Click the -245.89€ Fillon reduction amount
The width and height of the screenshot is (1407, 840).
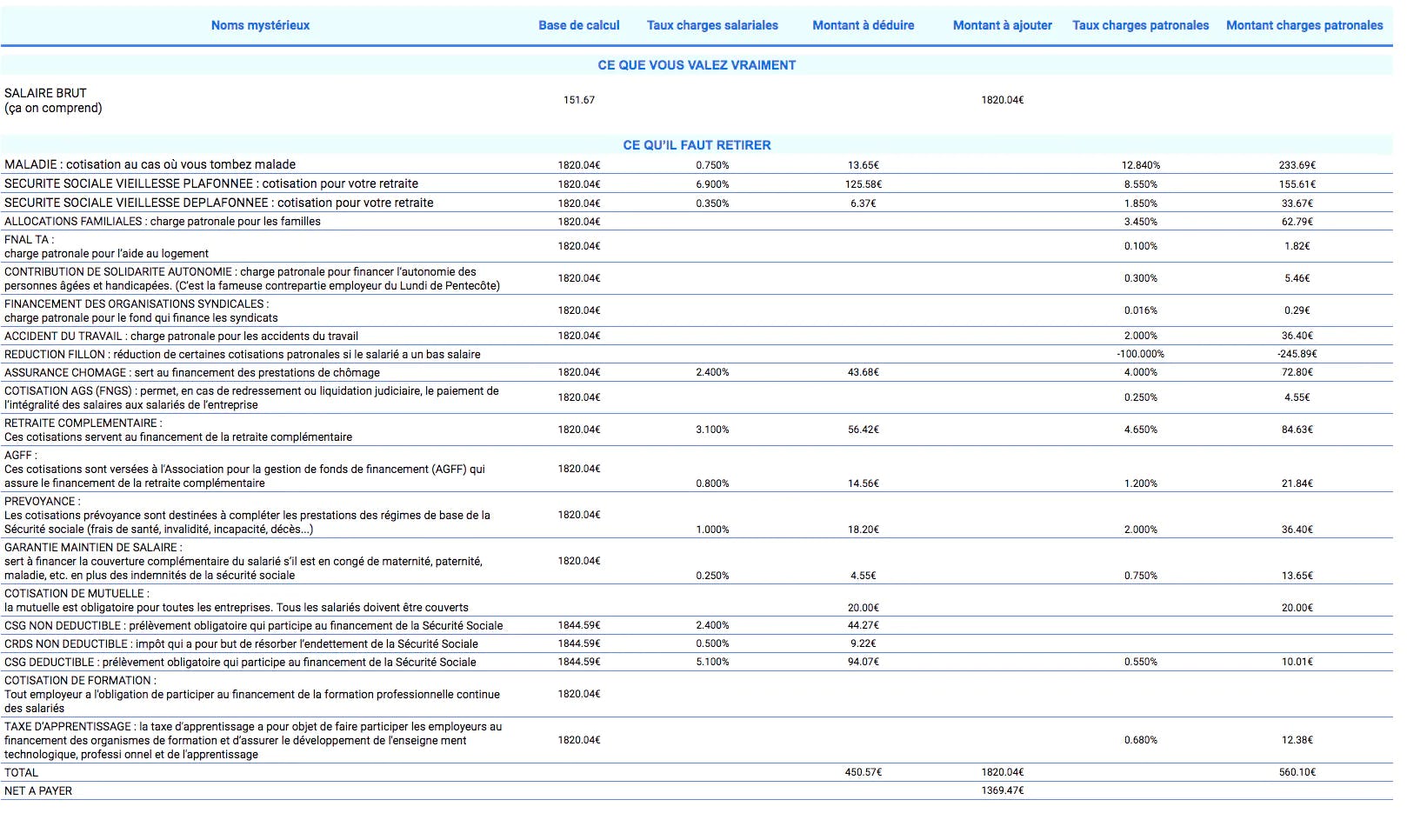coord(1297,354)
